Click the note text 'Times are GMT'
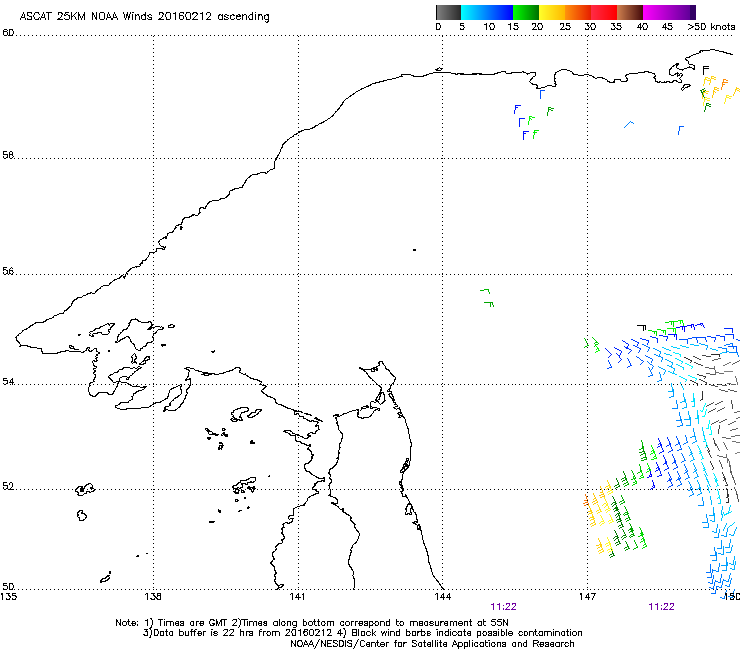Screen dimensions: 740x650 coord(193,623)
